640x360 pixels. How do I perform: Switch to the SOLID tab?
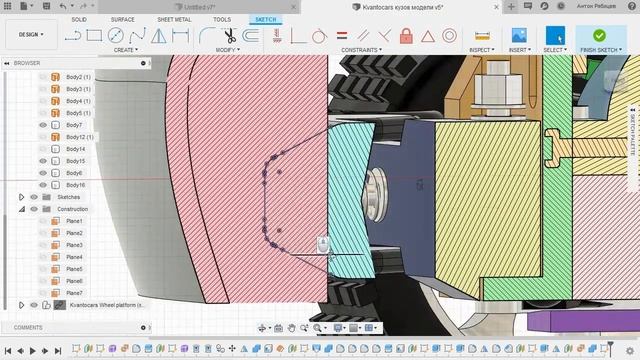(x=79, y=20)
